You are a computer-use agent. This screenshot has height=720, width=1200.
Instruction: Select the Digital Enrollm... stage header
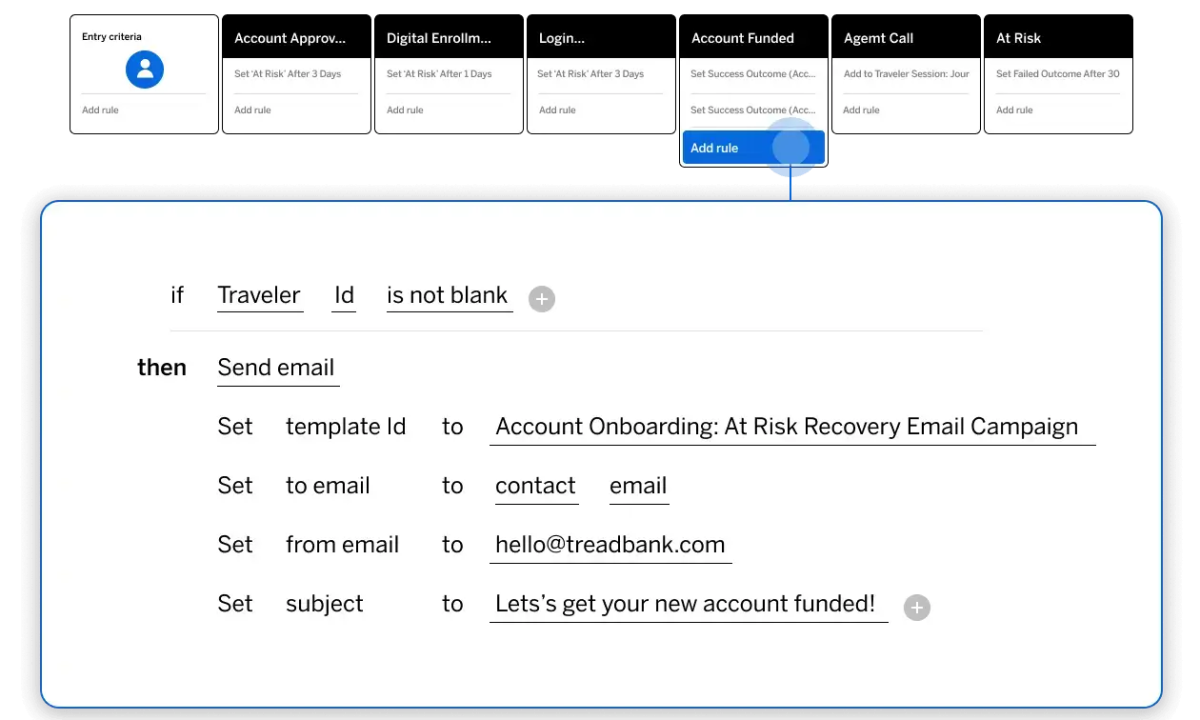pyautogui.click(x=449, y=38)
